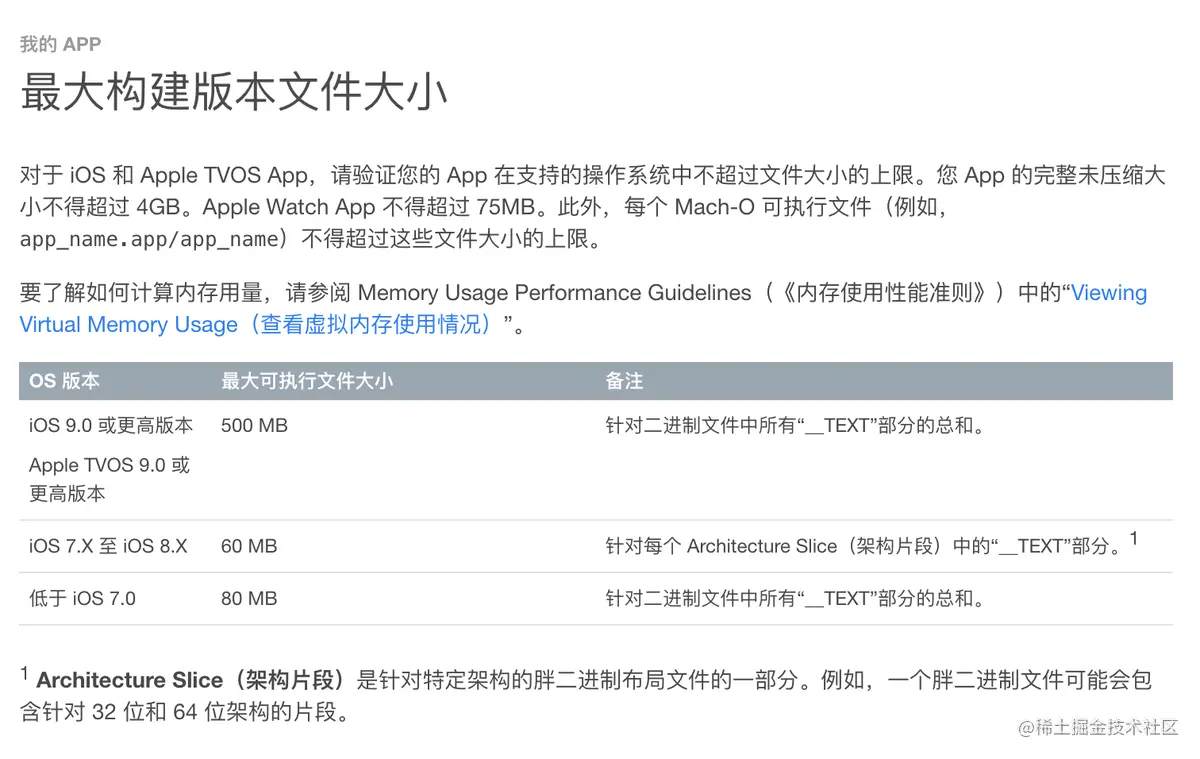Click the 500 MB table value
This screenshot has height=759, width=1200.
tap(254, 425)
